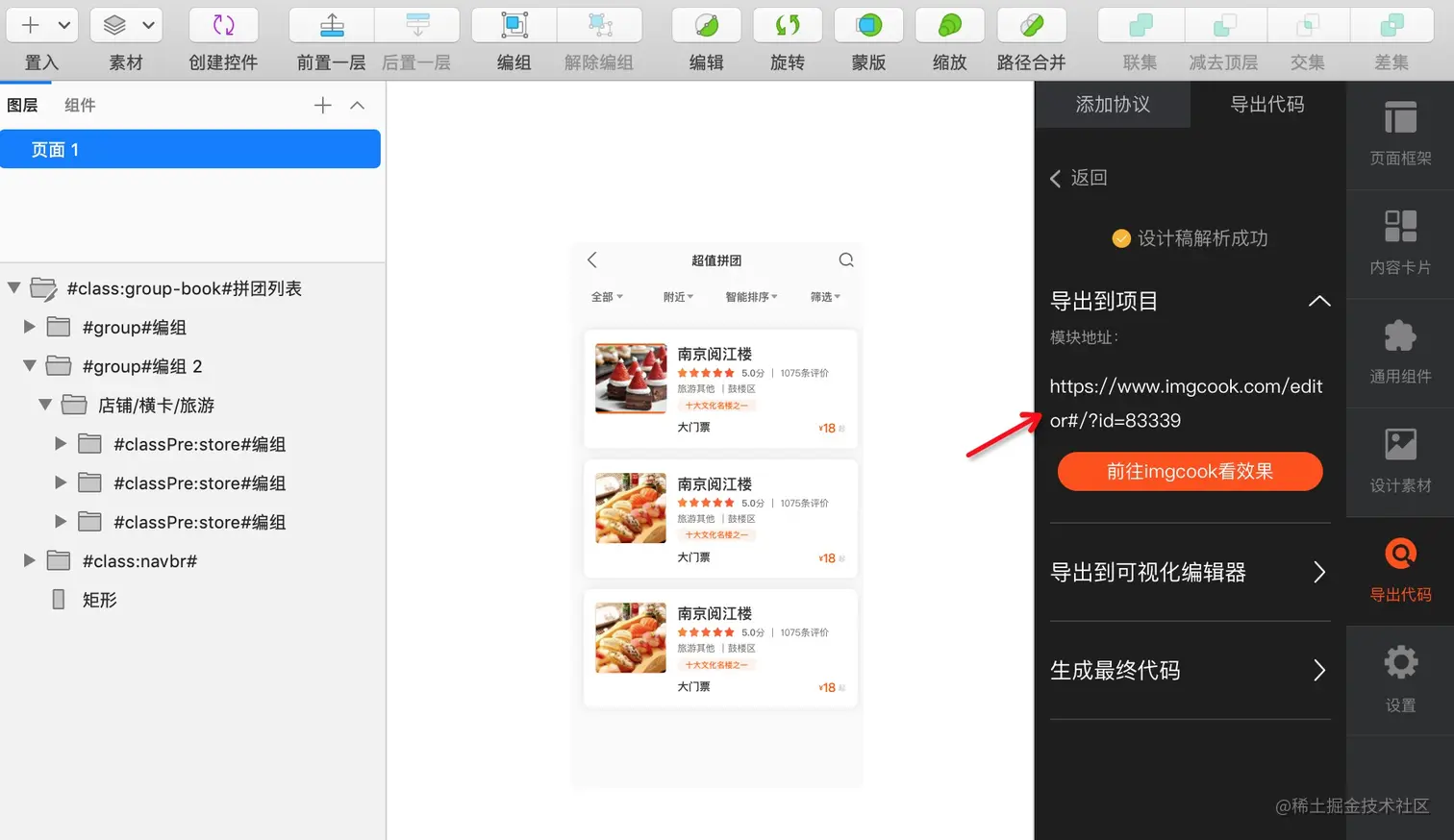Viewport: 1454px width, 840px height.
Task: Click the 交集 intersect icon
Action: click(x=1308, y=25)
